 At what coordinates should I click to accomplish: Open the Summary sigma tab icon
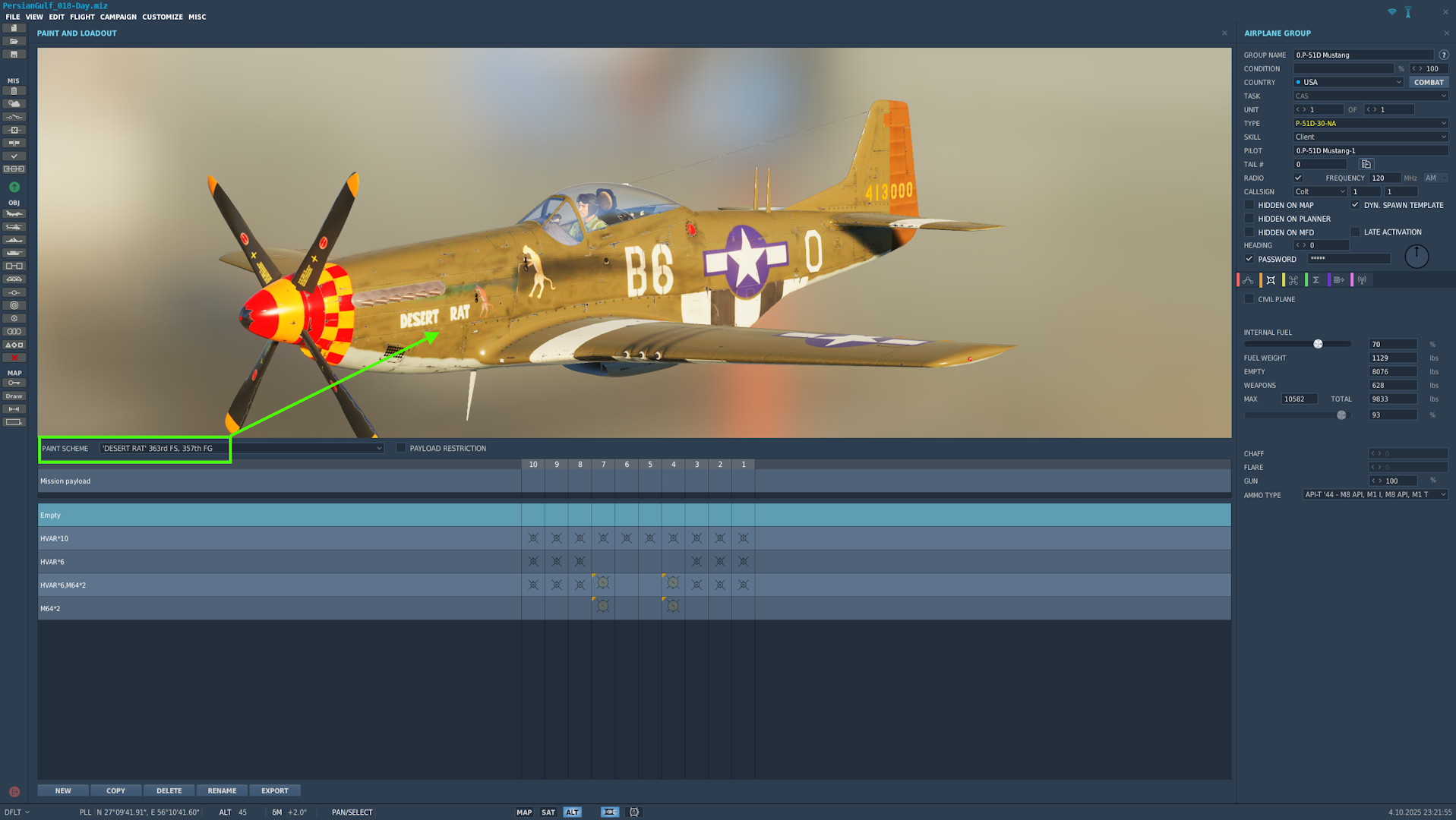pos(1316,280)
